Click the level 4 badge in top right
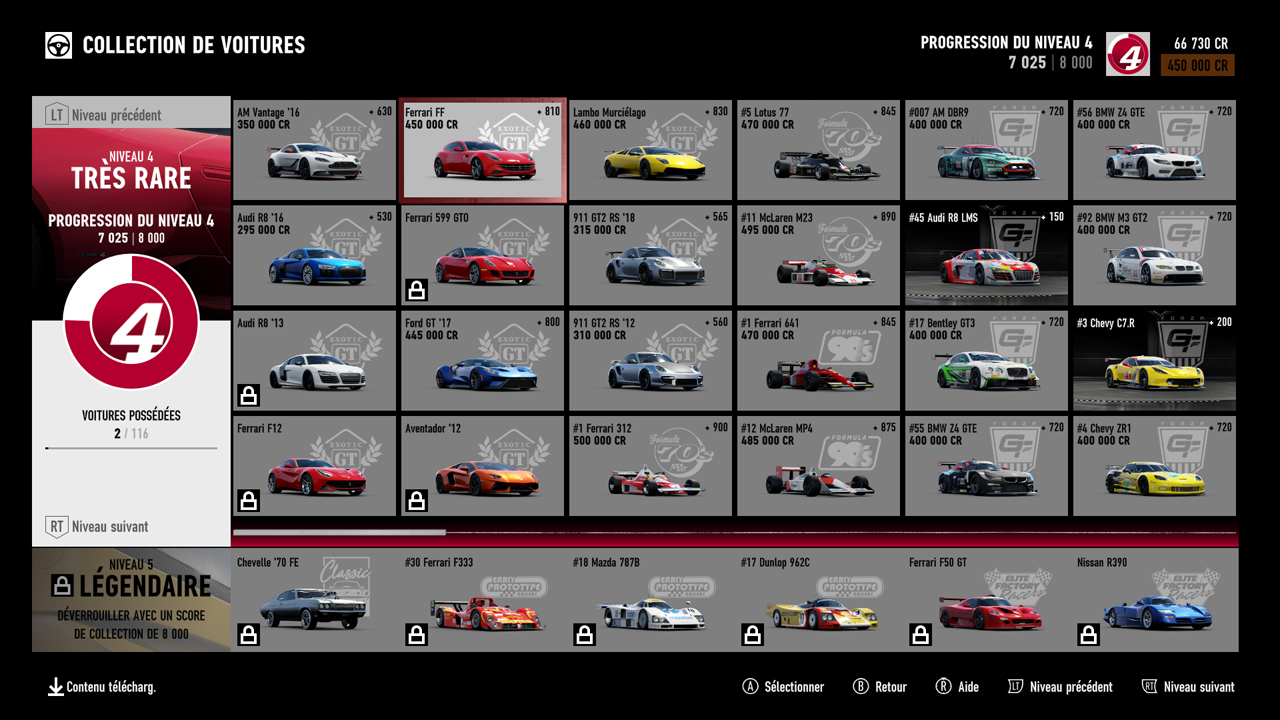Screen dimensions: 1280x720 pyautogui.click(x=1127, y=54)
